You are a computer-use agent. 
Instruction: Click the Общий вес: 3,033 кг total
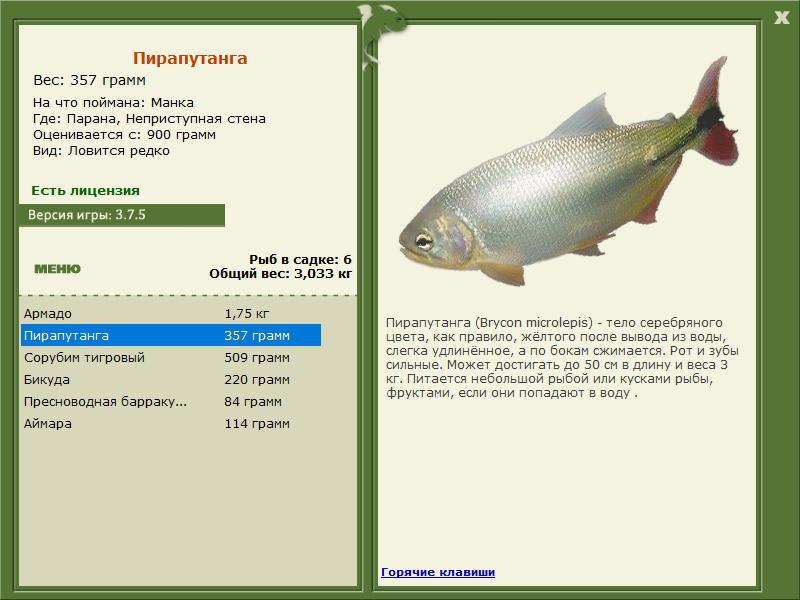click(x=281, y=273)
